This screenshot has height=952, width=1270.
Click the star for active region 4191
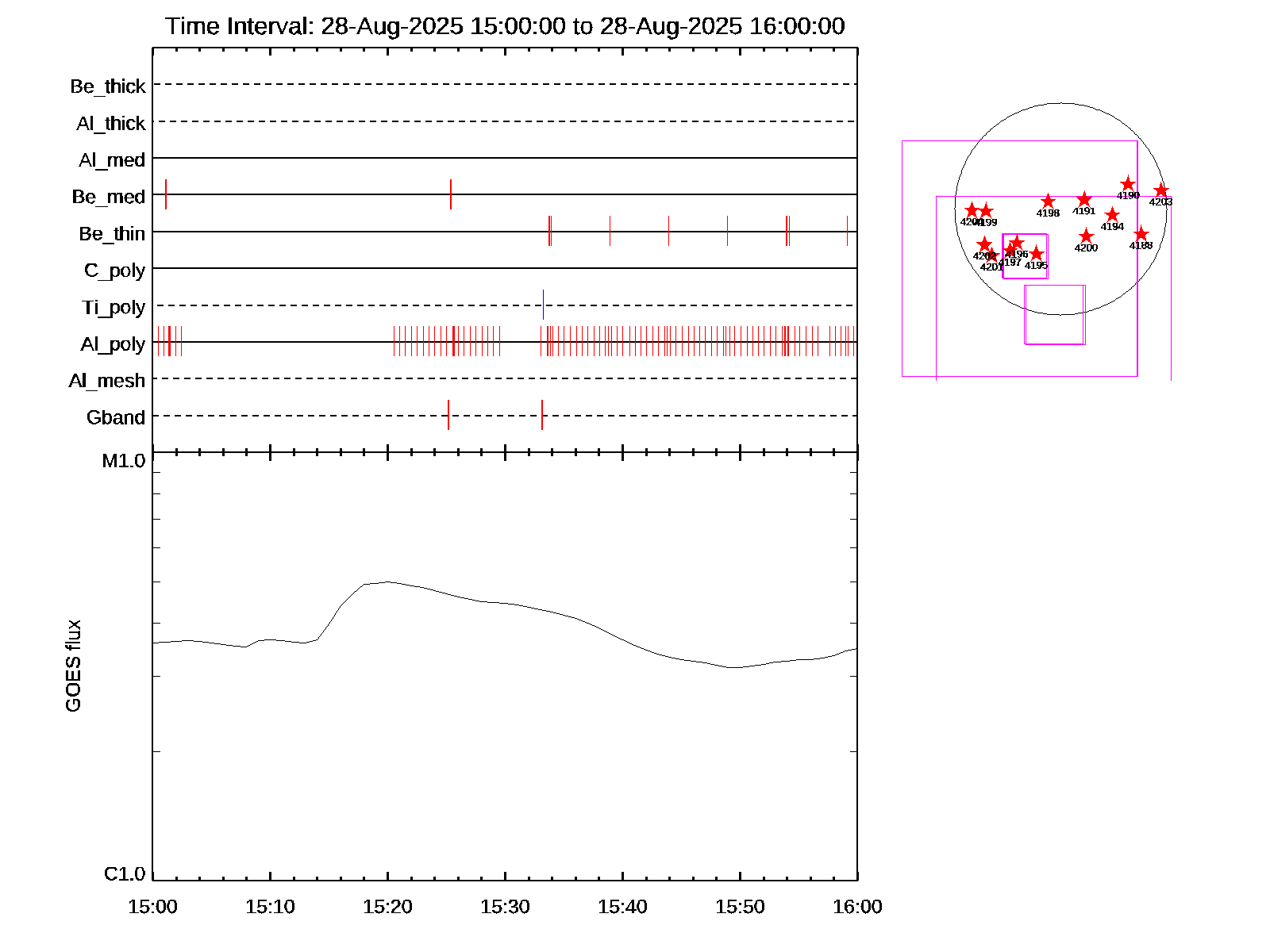coord(1084,199)
